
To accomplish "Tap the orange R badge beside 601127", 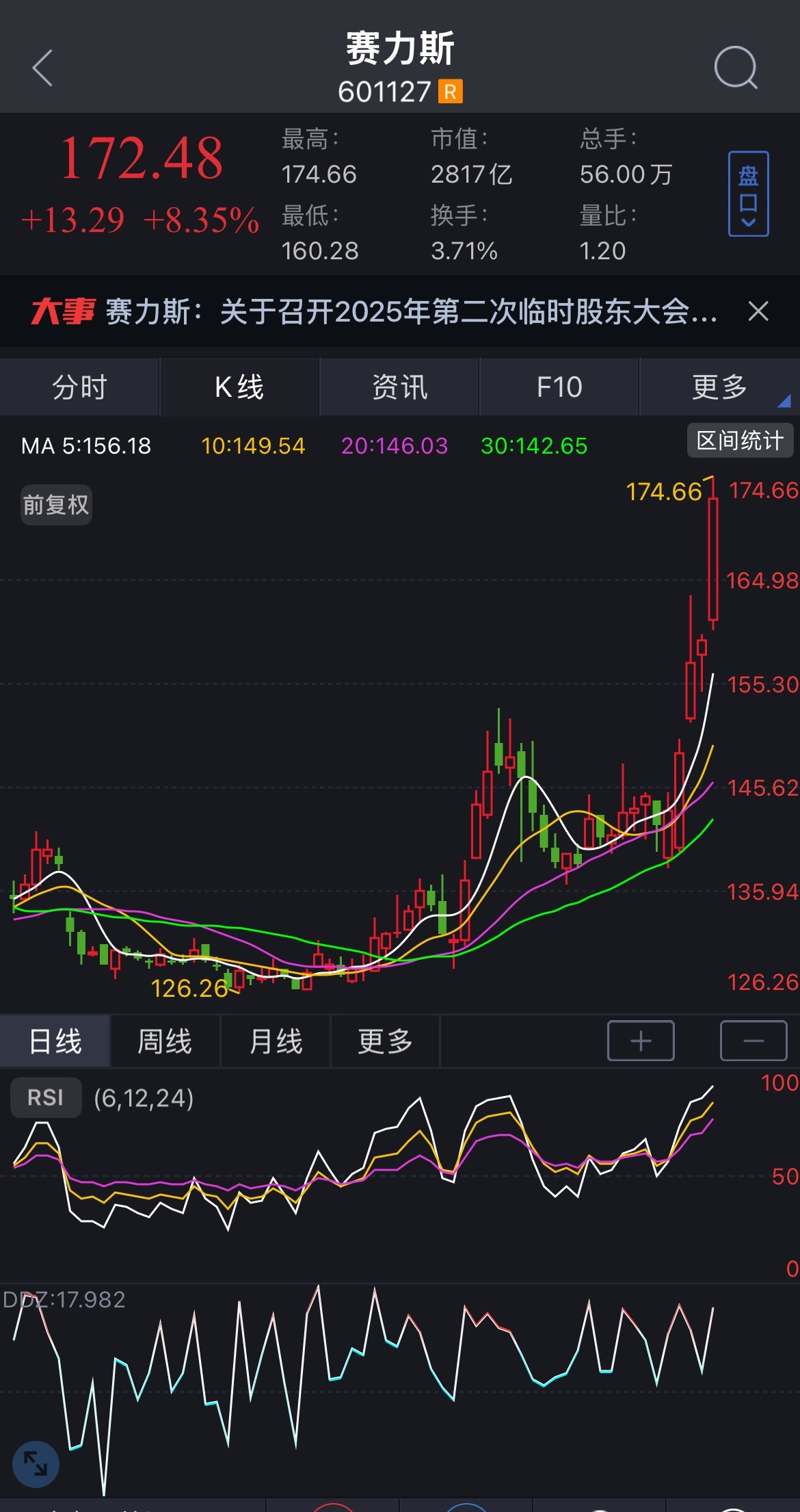I will 450,92.
